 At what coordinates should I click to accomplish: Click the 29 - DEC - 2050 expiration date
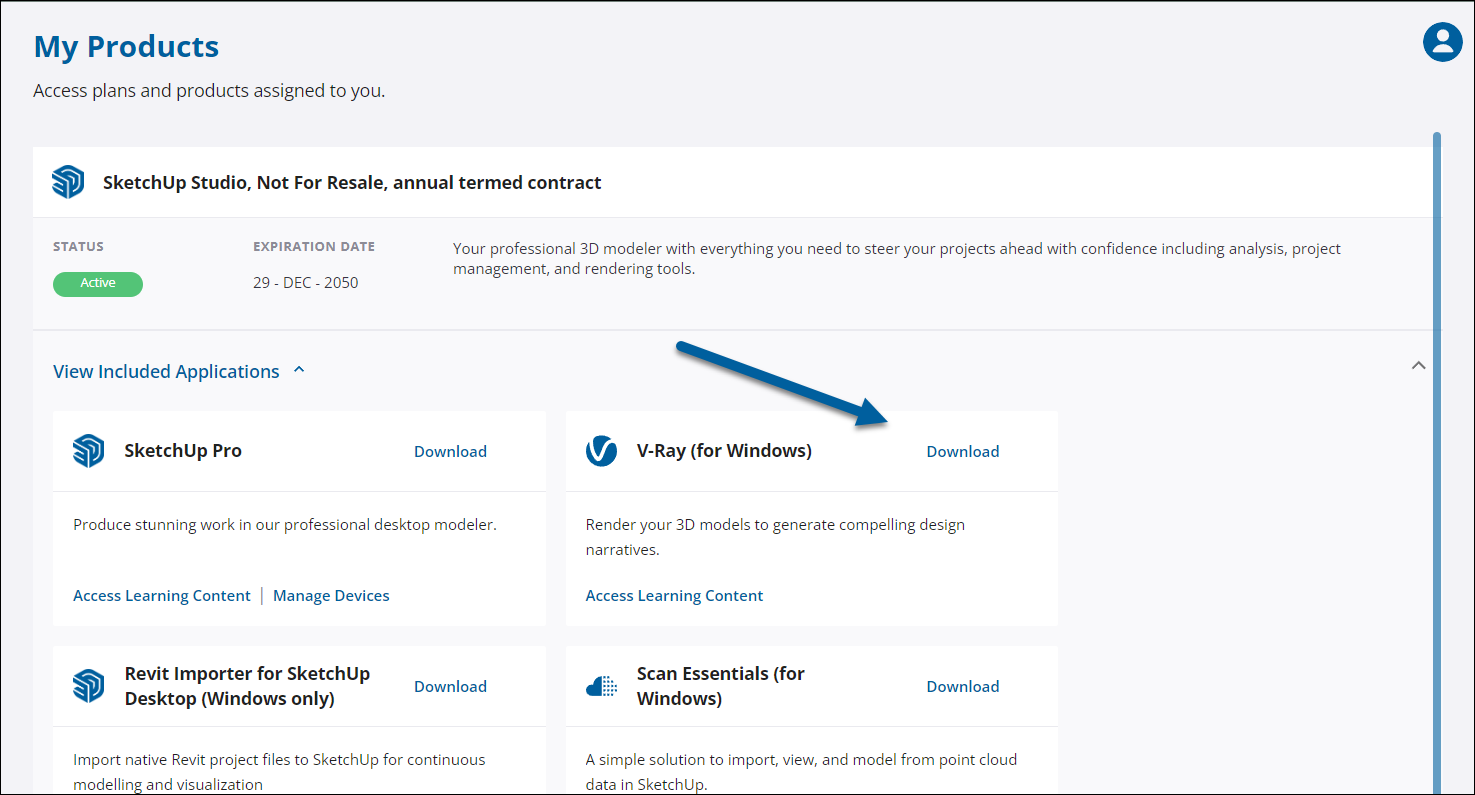click(x=305, y=283)
